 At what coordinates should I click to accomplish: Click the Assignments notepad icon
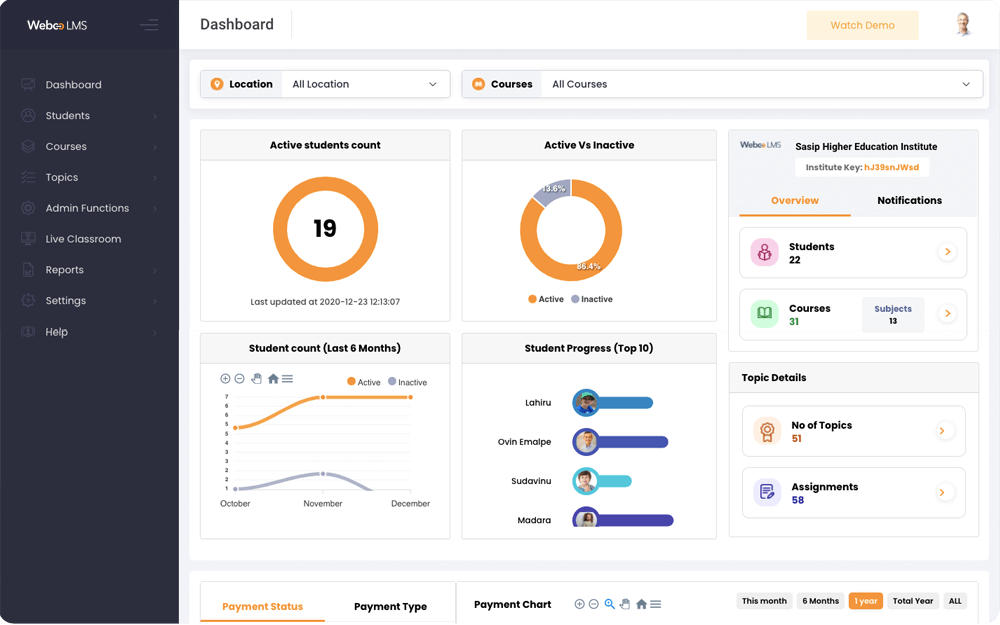point(767,492)
